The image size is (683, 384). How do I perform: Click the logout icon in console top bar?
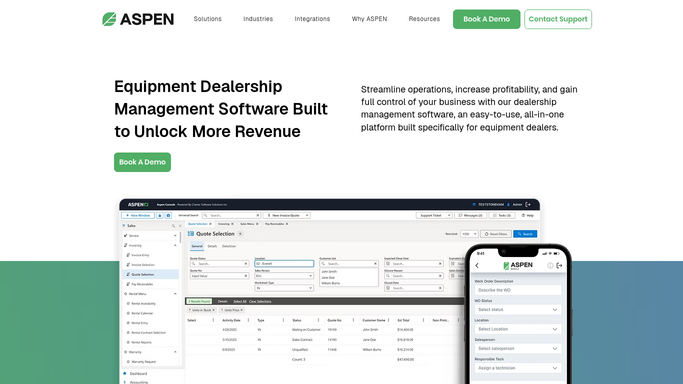(x=528, y=204)
